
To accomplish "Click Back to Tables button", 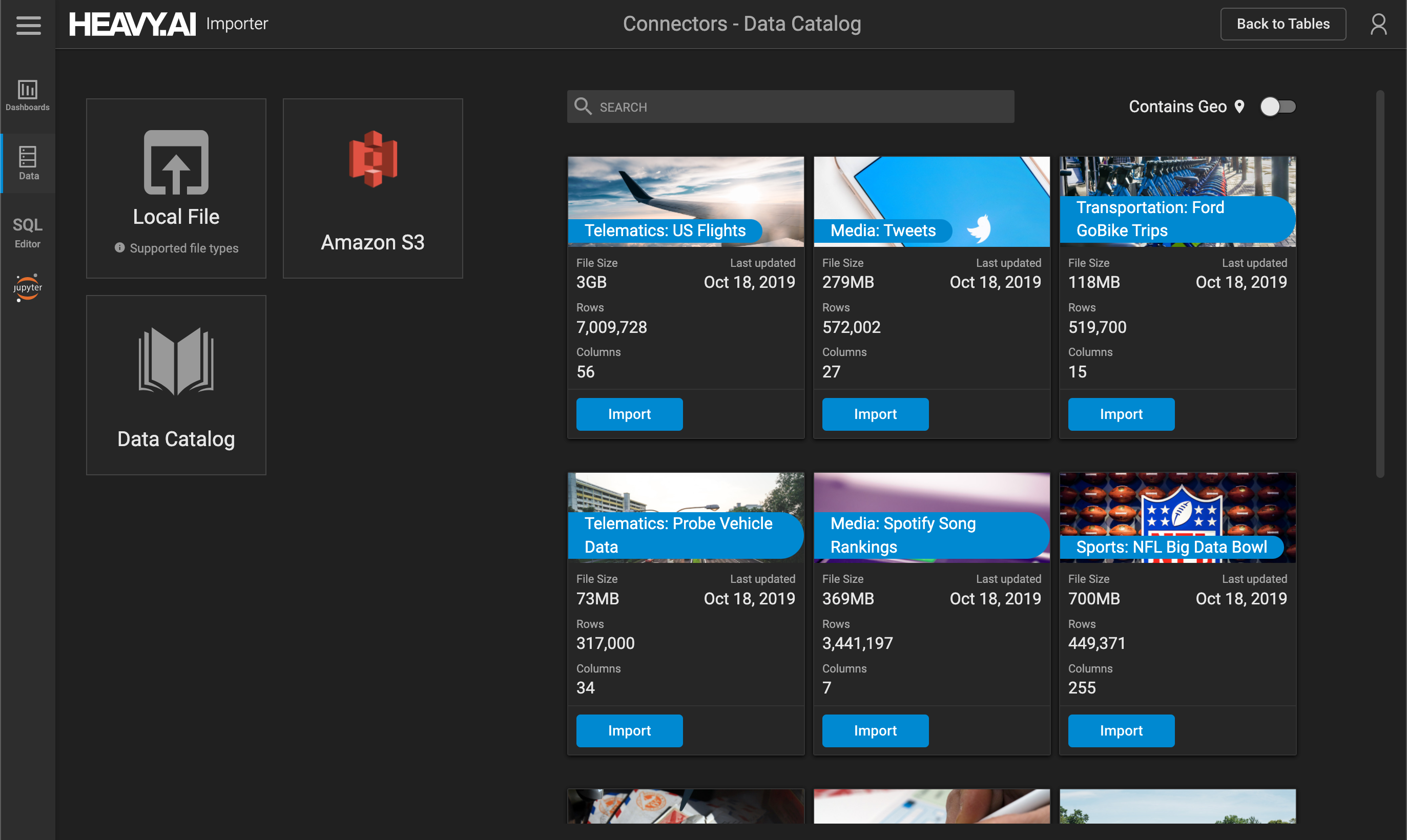I will pos(1283,24).
